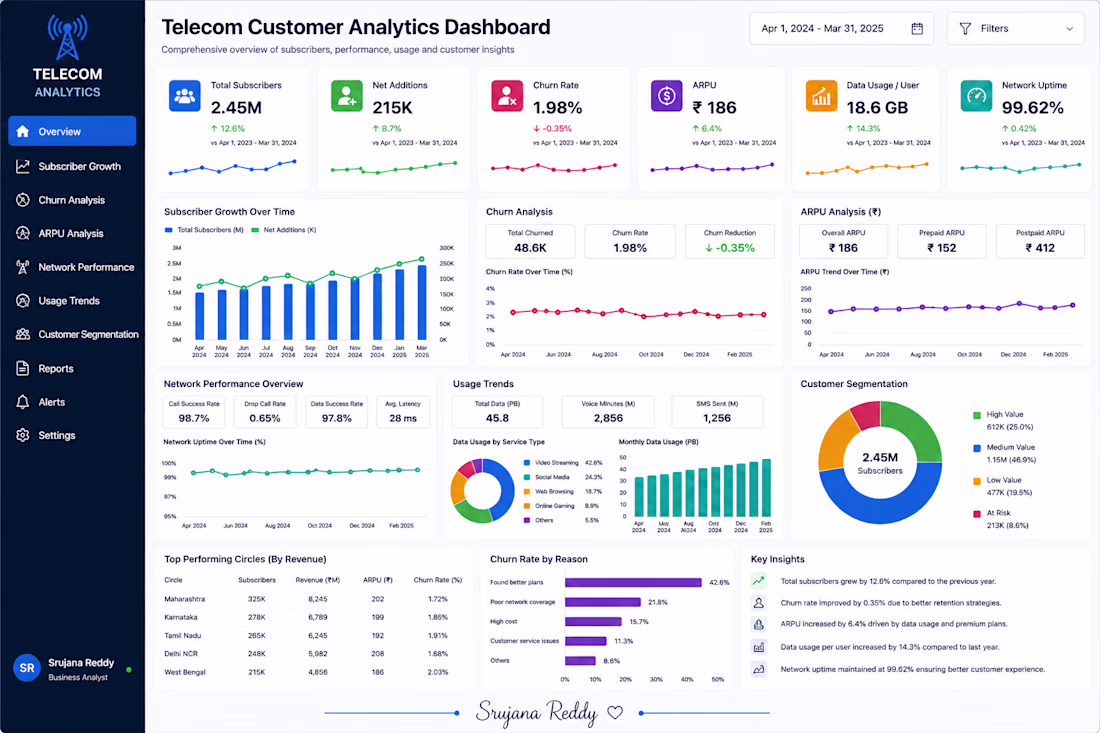Click the Churn Rate (%) column header

438,580
